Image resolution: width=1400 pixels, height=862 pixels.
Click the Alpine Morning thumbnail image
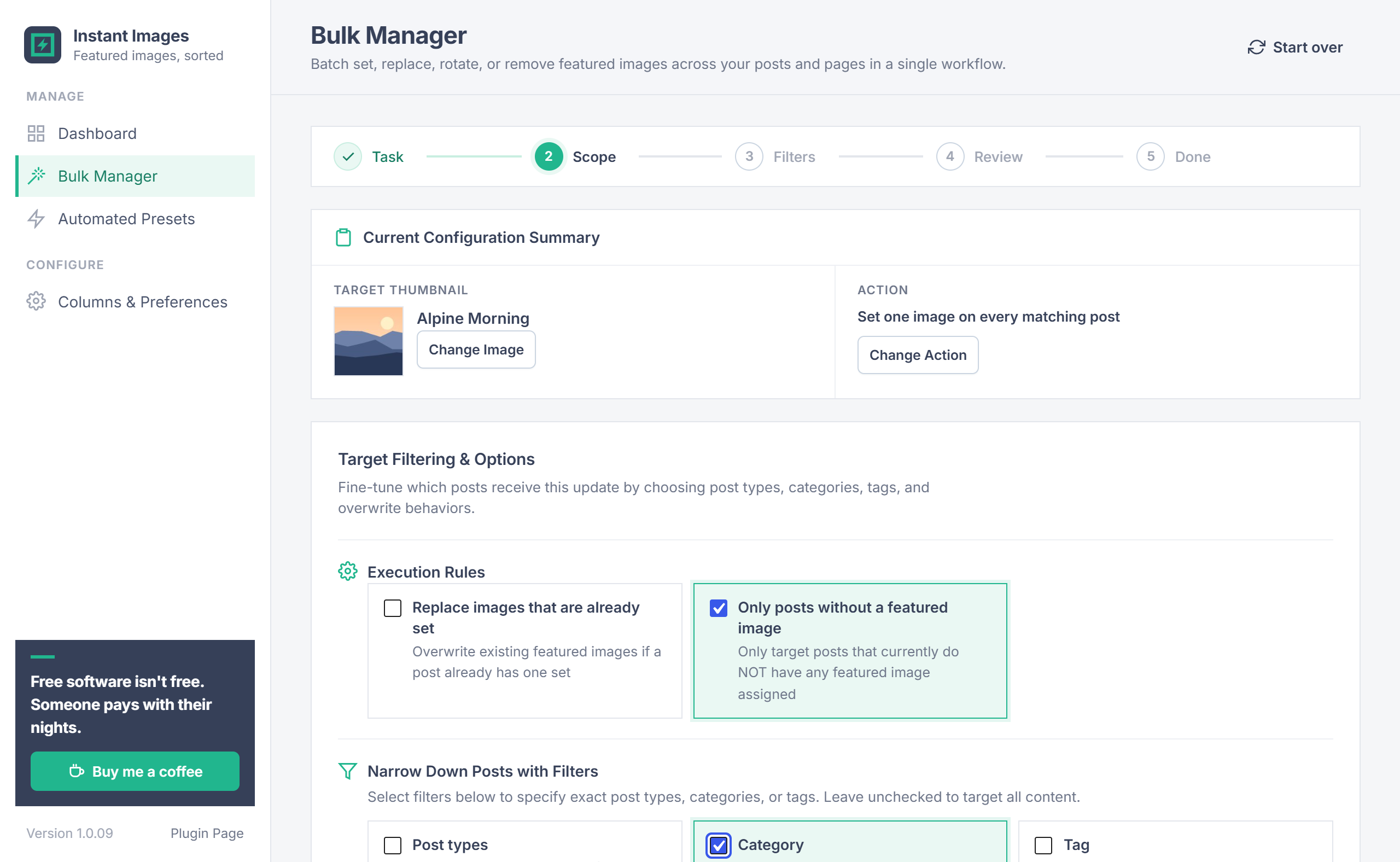368,341
